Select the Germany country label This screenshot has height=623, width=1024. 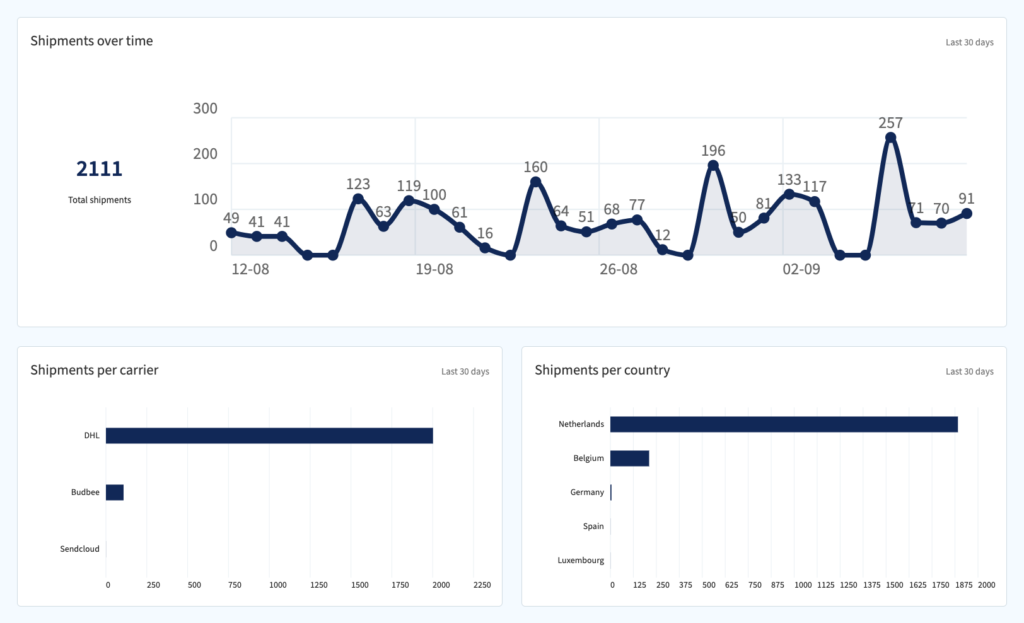point(587,492)
